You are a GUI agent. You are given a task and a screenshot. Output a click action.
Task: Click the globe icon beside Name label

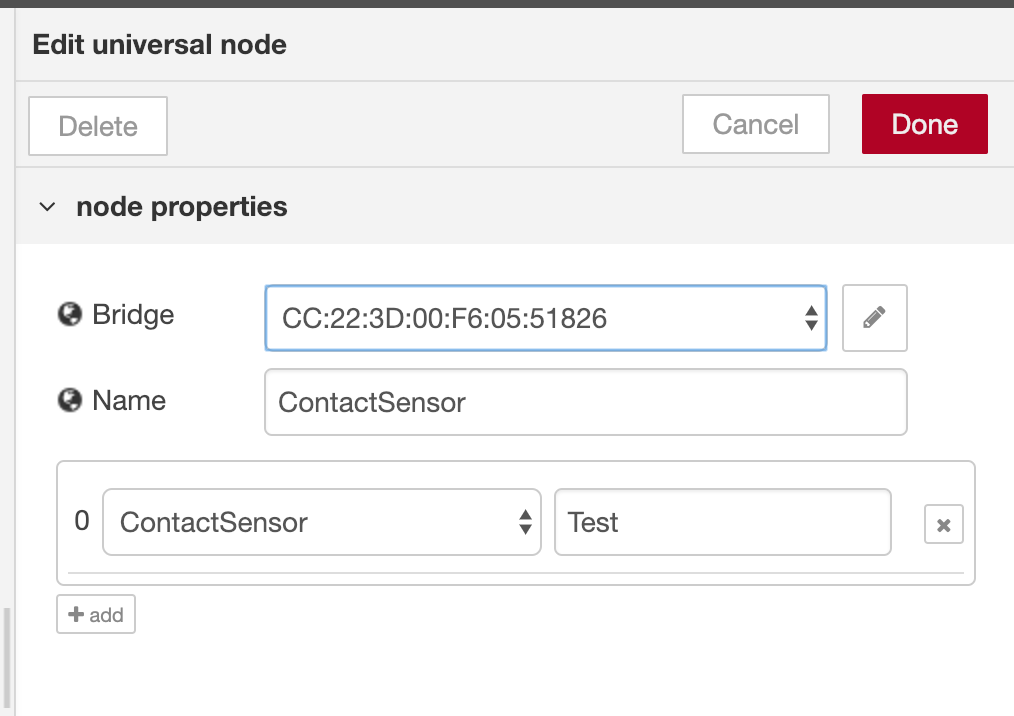[69, 401]
